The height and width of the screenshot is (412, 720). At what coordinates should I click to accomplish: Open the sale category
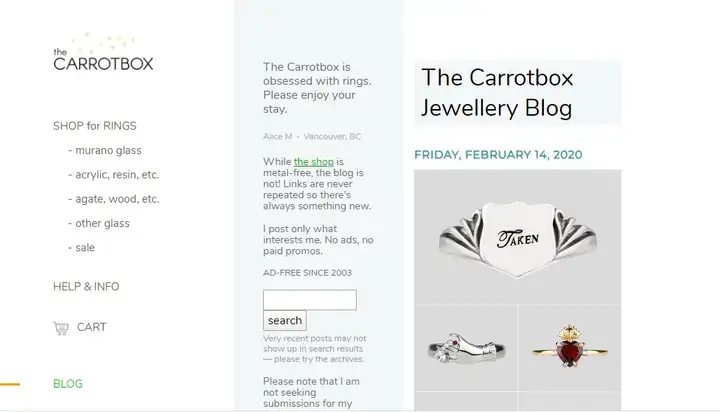[x=81, y=248]
